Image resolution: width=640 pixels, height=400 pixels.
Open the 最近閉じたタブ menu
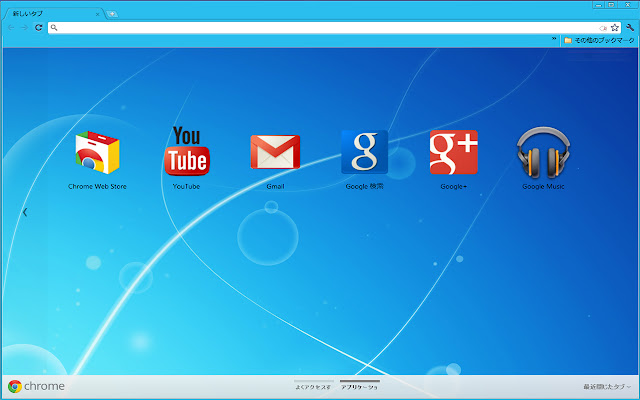[607, 387]
